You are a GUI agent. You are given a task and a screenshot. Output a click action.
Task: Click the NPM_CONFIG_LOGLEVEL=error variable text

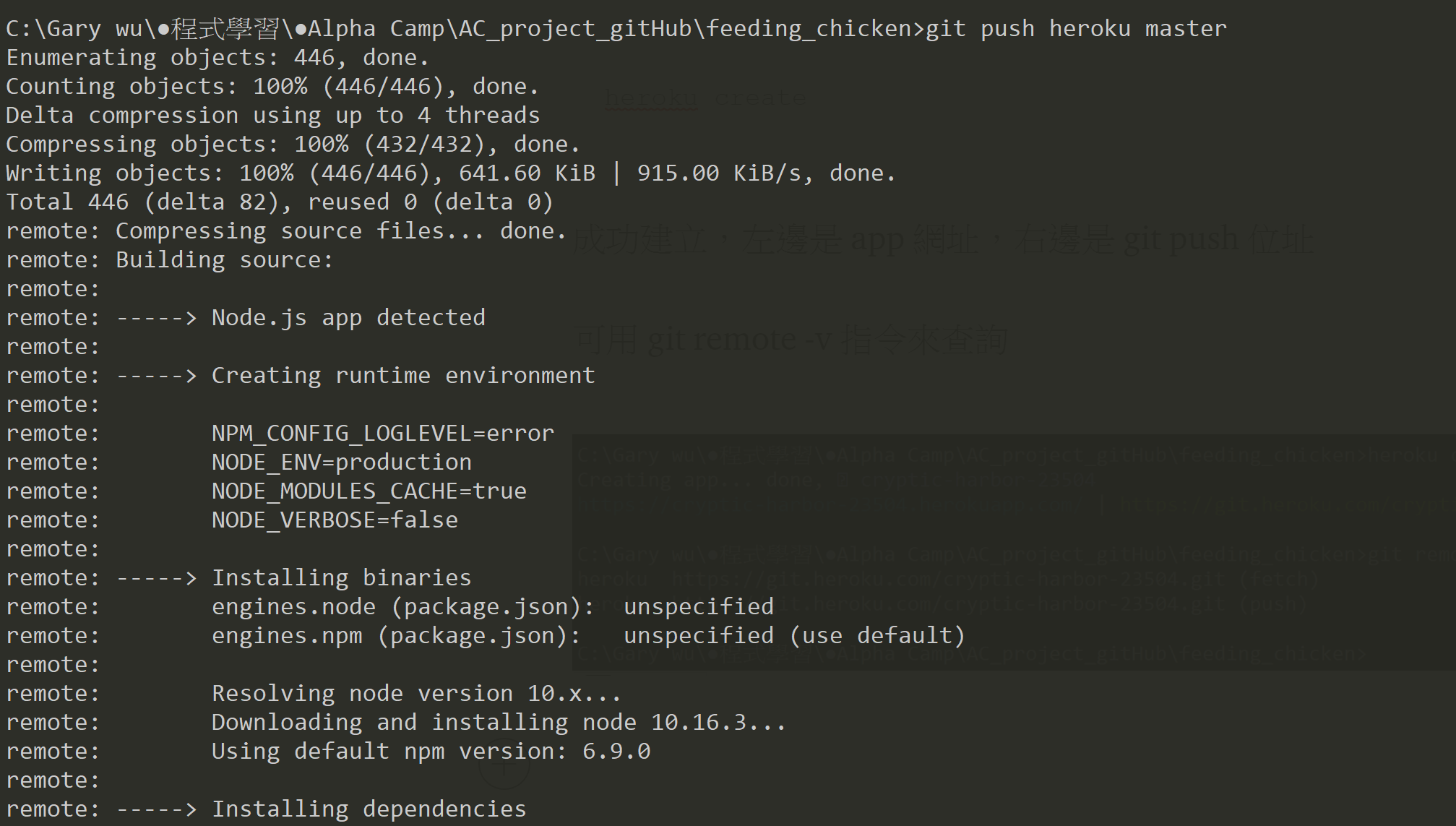383,434
